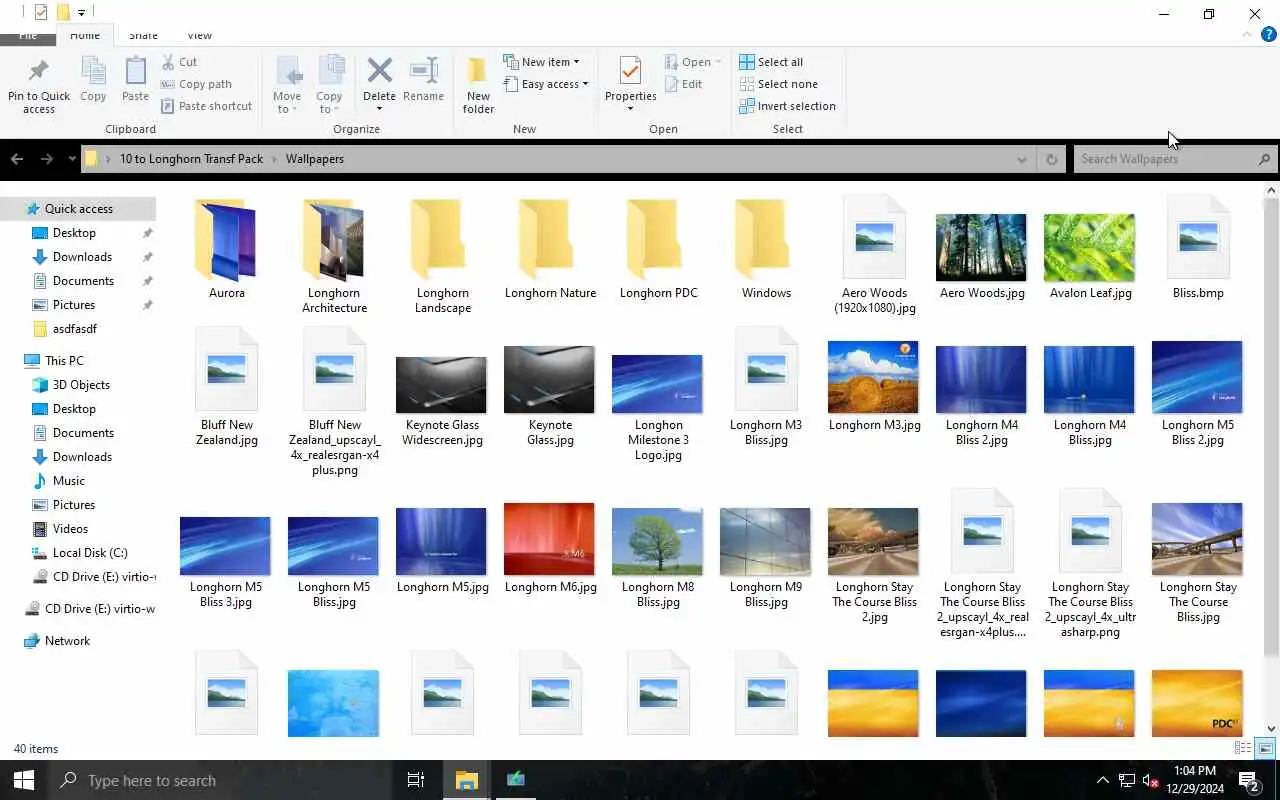The width and height of the screenshot is (1280, 800).
Task: Select Longhorn Nature folder
Action: pos(550,249)
